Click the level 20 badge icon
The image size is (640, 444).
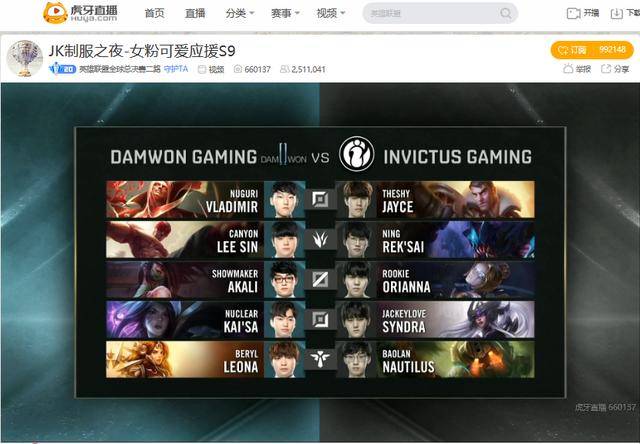point(62,69)
